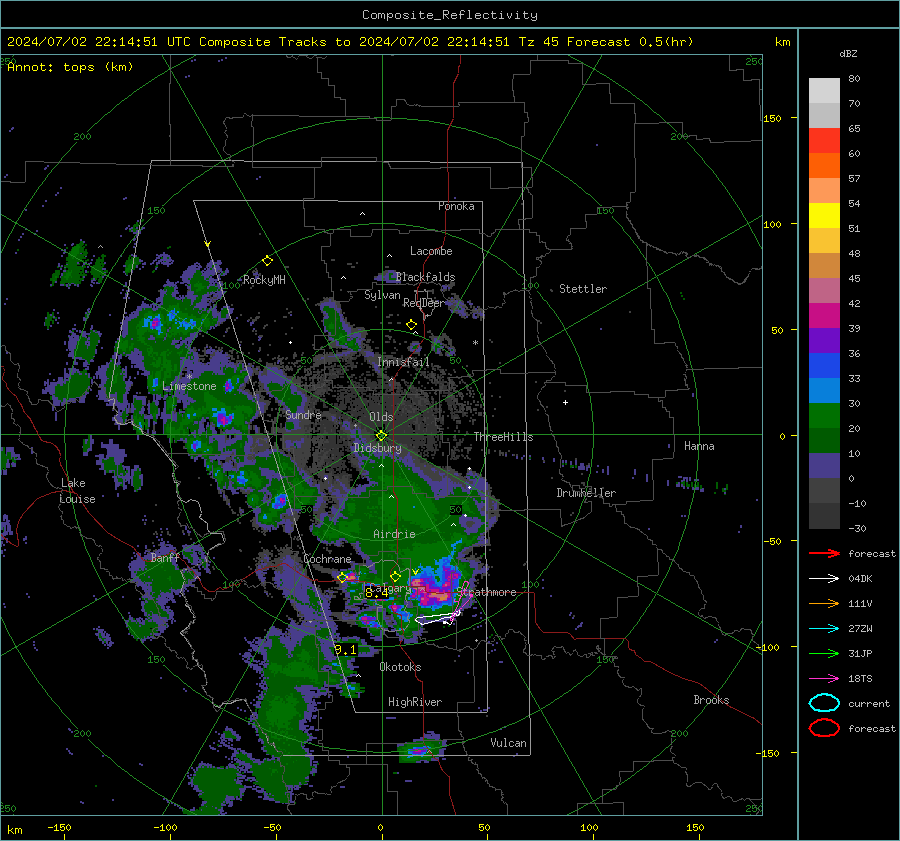Click the Sundre city label
The height and width of the screenshot is (841, 900).
coord(303,414)
